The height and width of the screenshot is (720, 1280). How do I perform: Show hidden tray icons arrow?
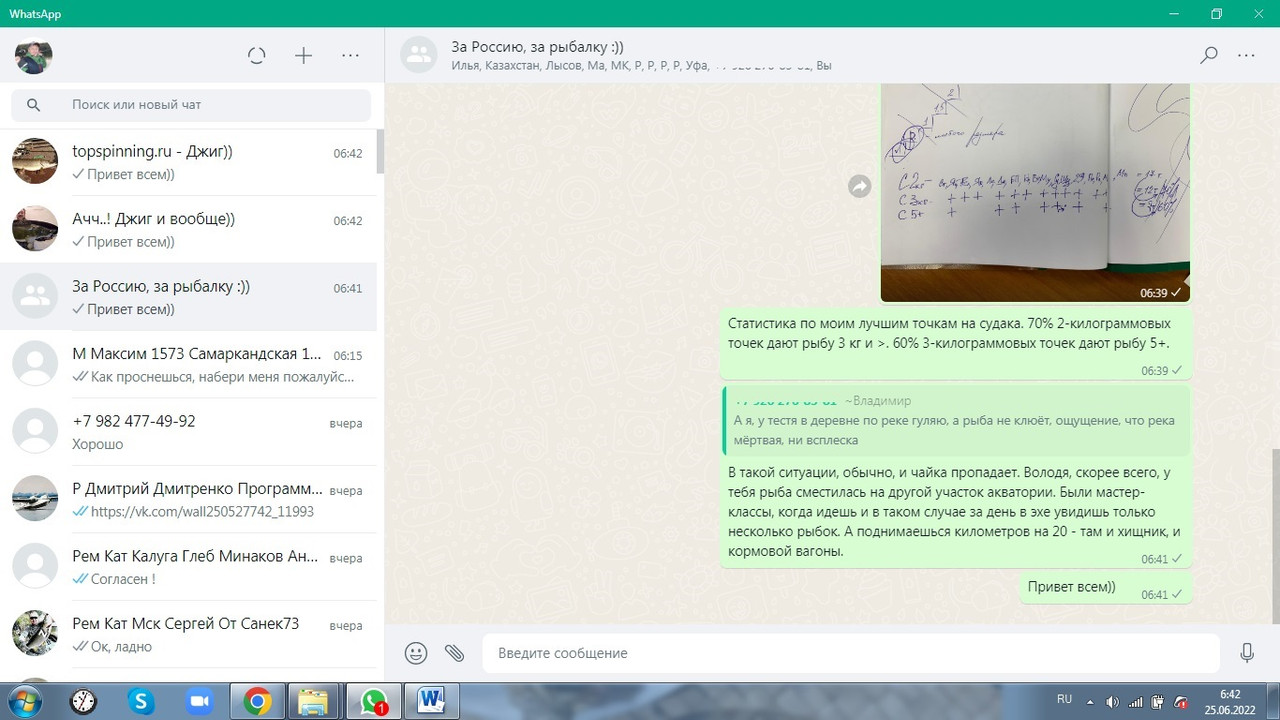(1091, 700)
